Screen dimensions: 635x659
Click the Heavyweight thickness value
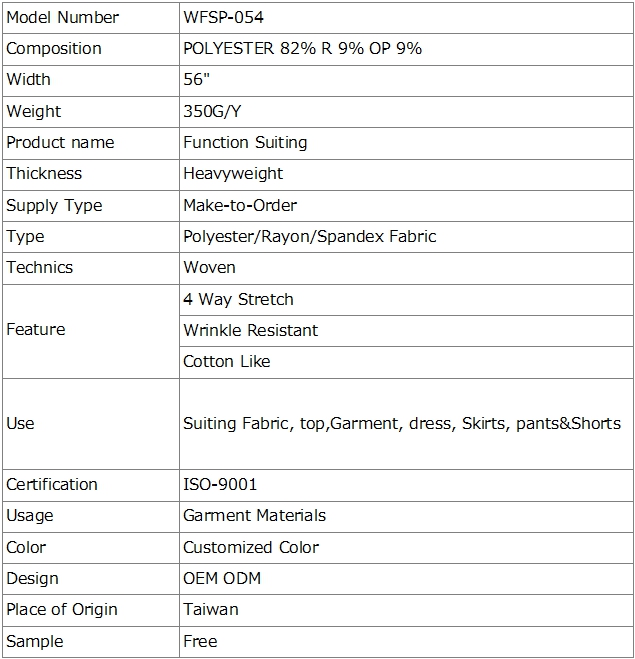[x=233, y=174]
